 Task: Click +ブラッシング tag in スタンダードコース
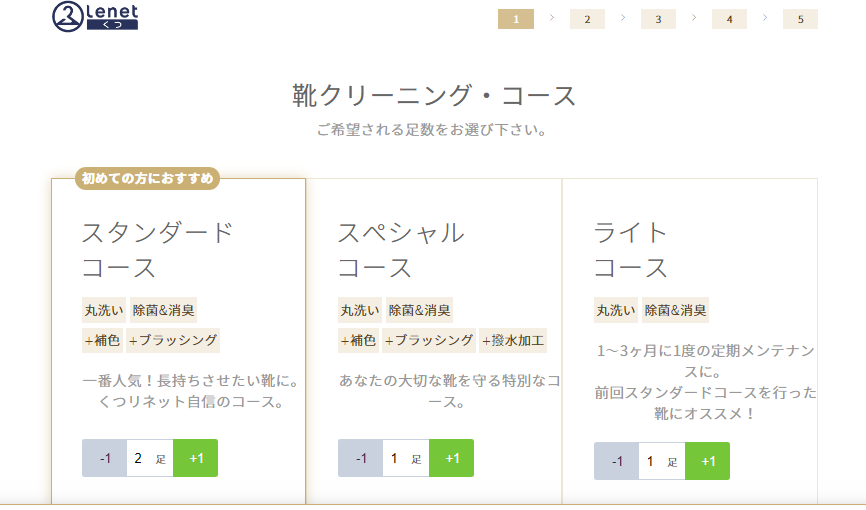pos(173,340)
